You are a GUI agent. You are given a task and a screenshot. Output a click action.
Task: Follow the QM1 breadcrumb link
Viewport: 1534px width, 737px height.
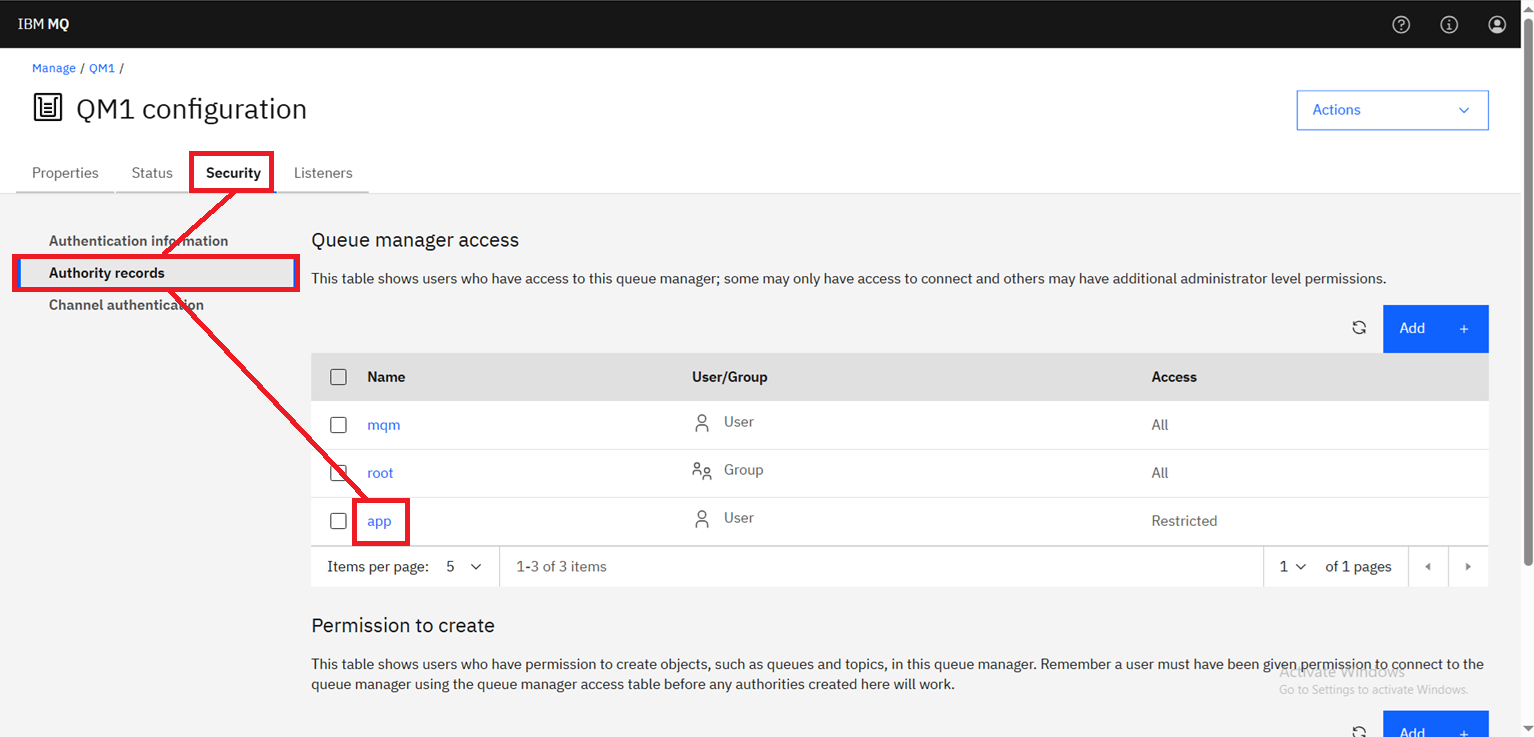coord(102,68)
